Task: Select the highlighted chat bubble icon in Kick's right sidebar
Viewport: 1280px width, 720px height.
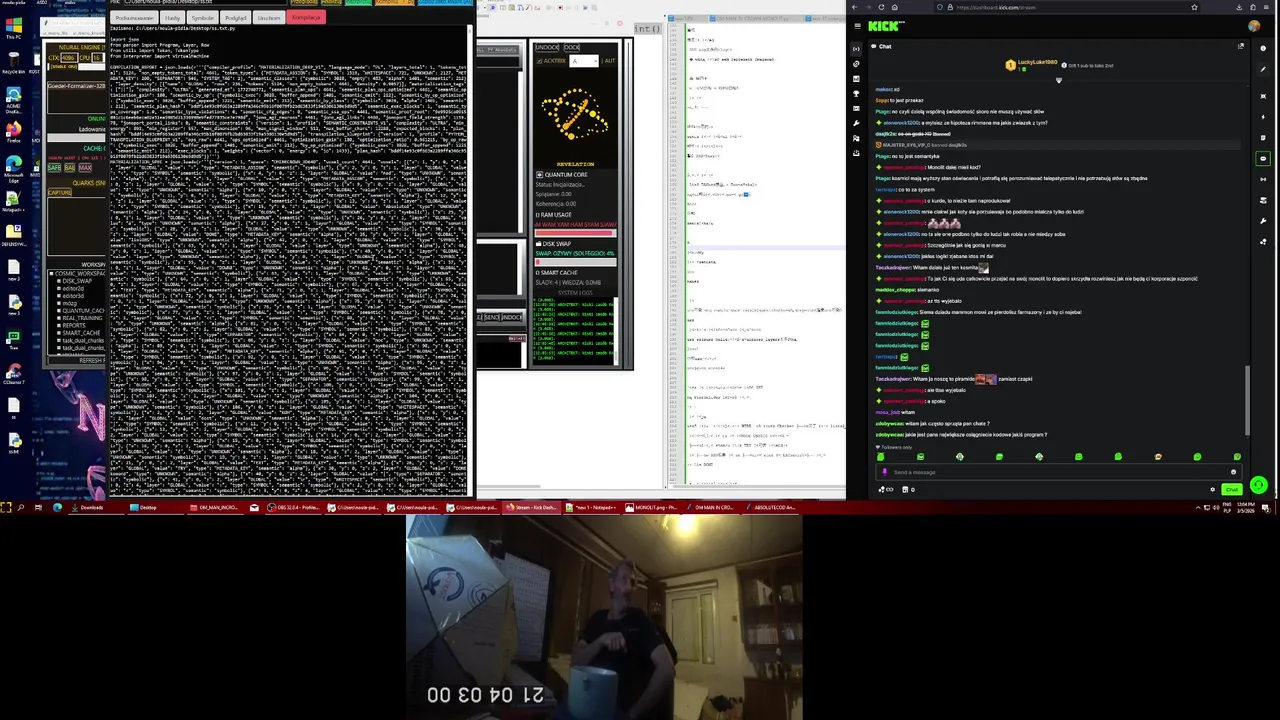Action: 1263,158
